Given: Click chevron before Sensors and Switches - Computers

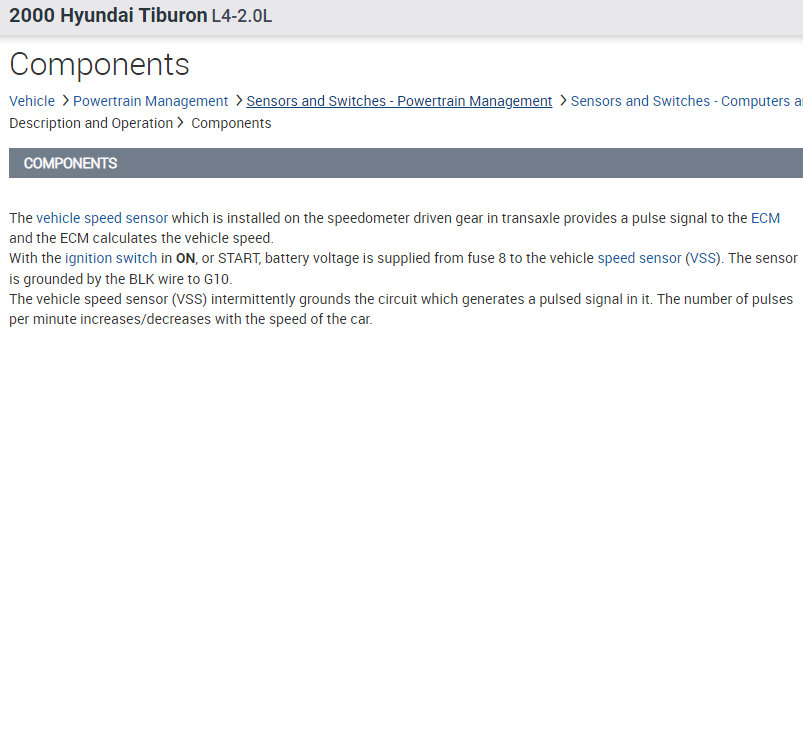Looking at the screenshot, I should click(563, 100).
